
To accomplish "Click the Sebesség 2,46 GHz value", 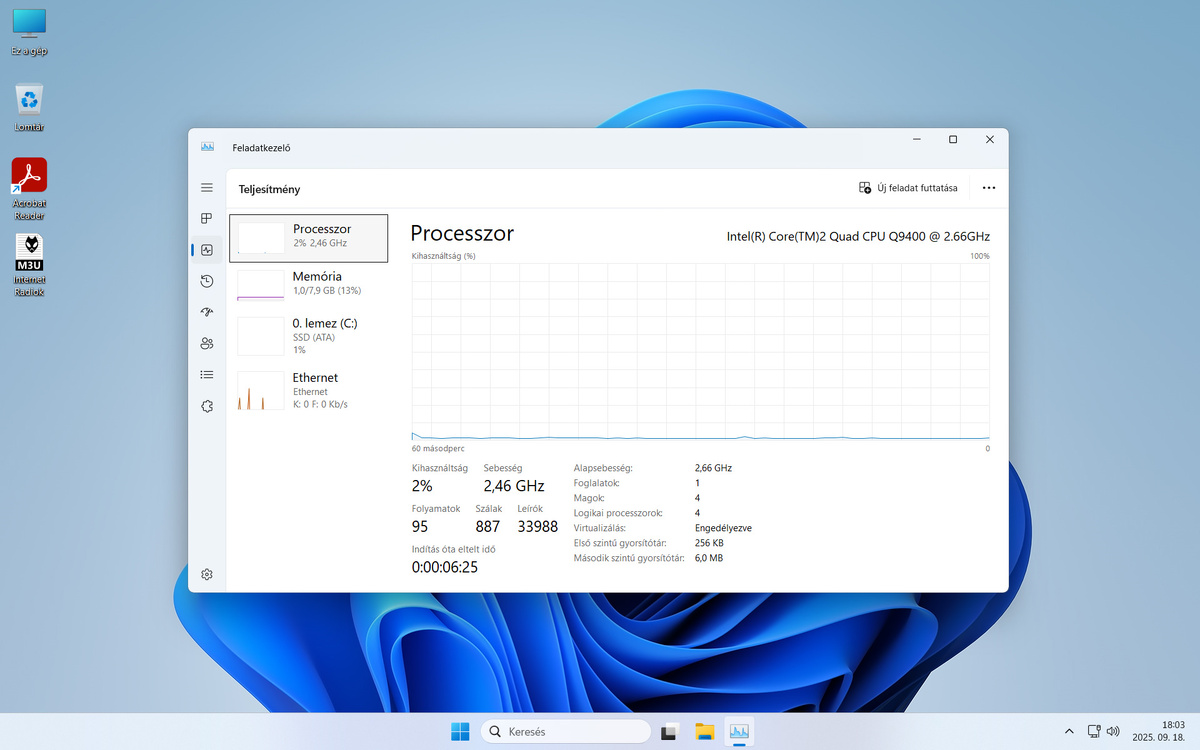I will tap(514, 486).
